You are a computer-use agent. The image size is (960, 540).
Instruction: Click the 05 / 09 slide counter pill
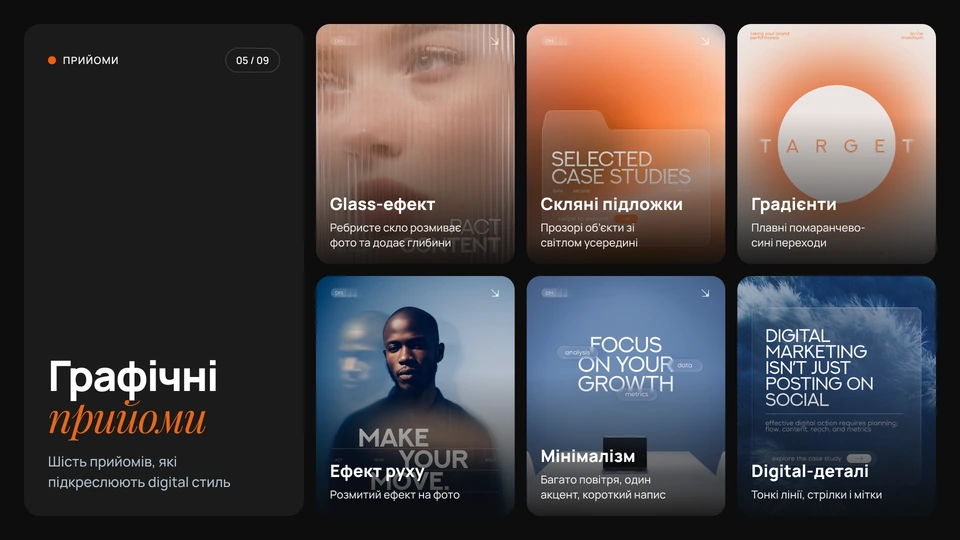(252, 60)
